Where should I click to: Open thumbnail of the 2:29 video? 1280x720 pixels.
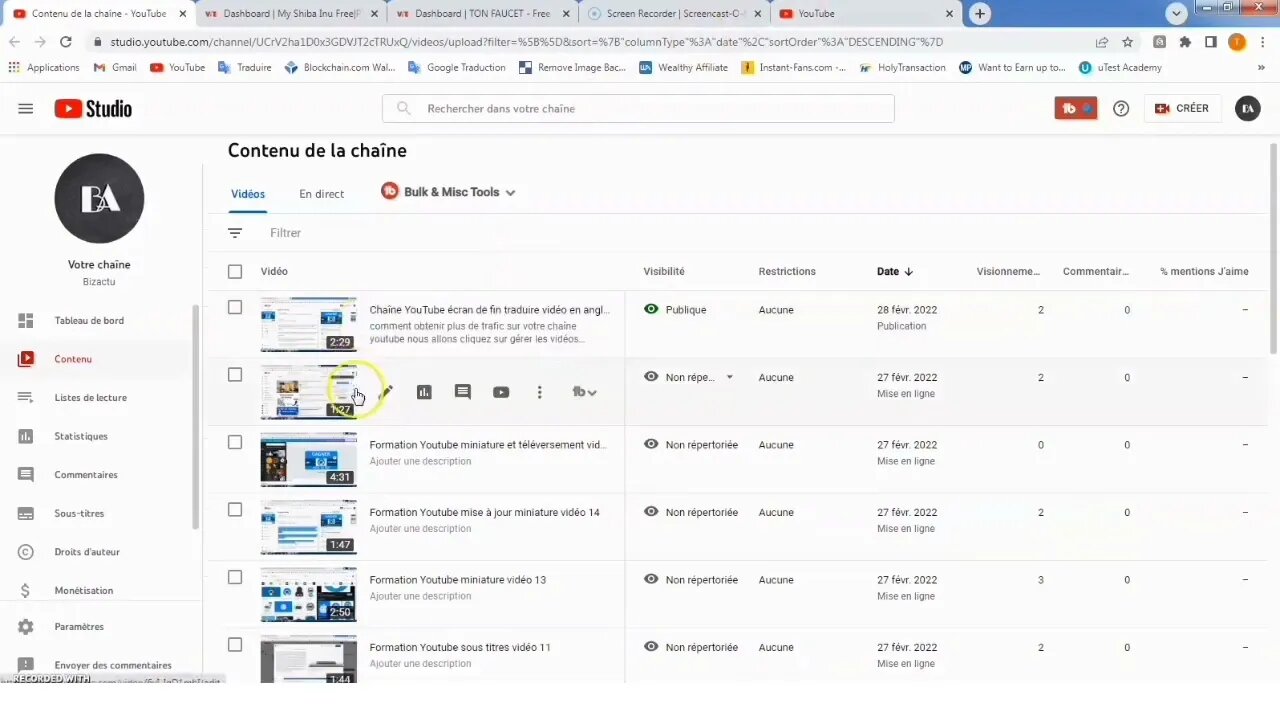coord(308,324)
